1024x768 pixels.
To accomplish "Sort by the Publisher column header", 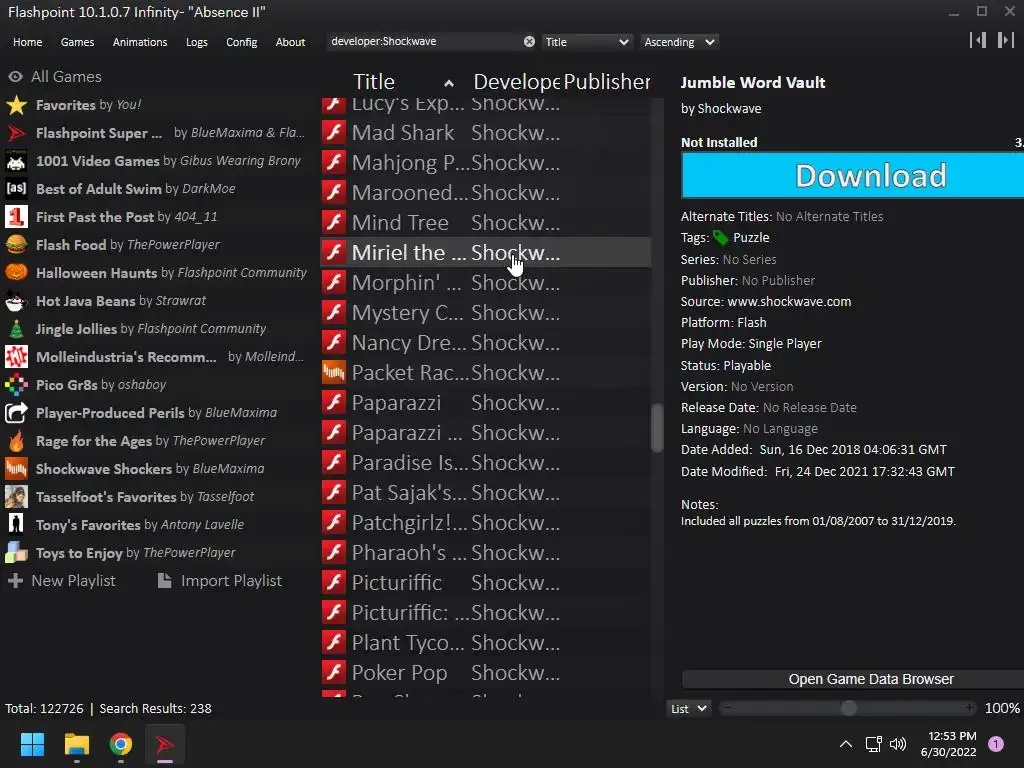I will tap(607, 82).
